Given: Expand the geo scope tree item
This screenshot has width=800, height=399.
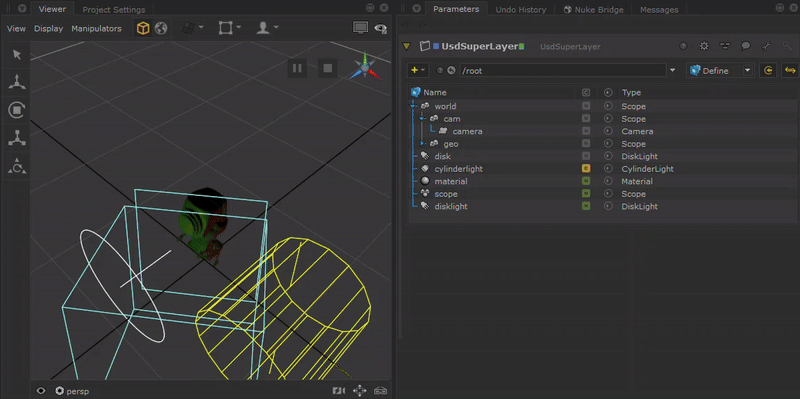Looking at the screenshot, I should pyautogui.click(x=422, y=144).
